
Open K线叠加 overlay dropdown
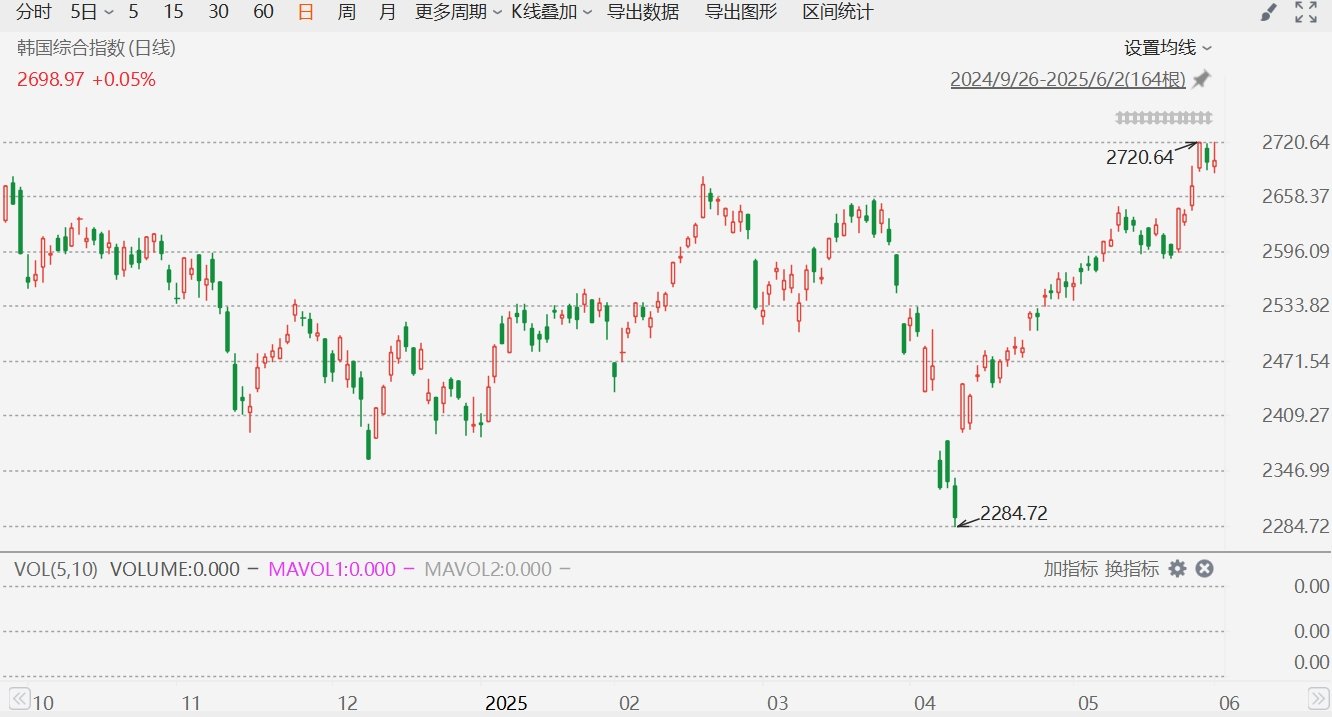click(x=551, y=12)
